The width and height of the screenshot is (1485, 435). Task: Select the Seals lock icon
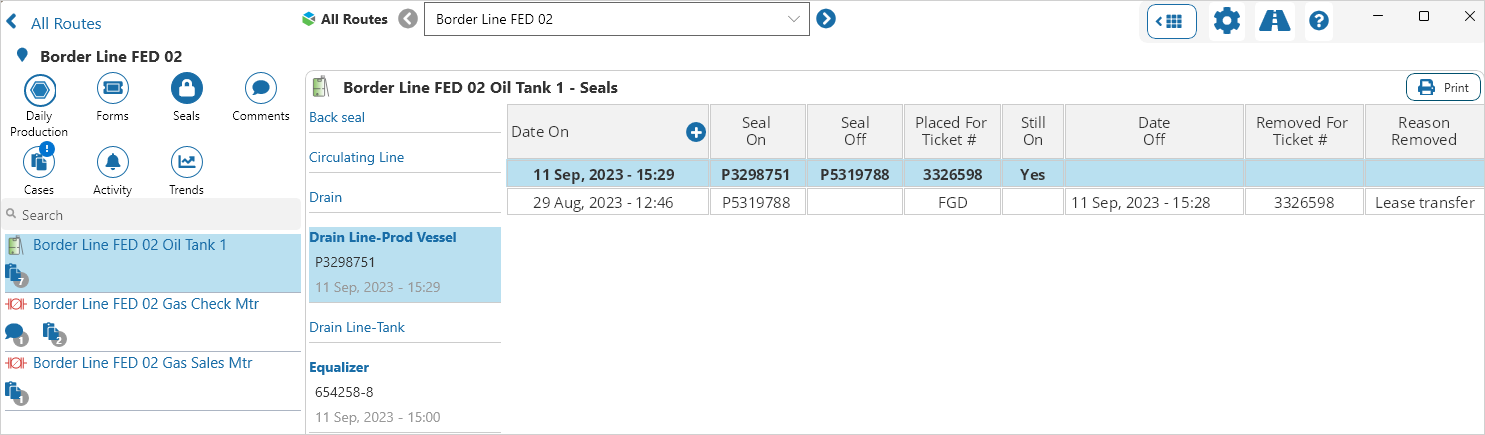point(186,90)
